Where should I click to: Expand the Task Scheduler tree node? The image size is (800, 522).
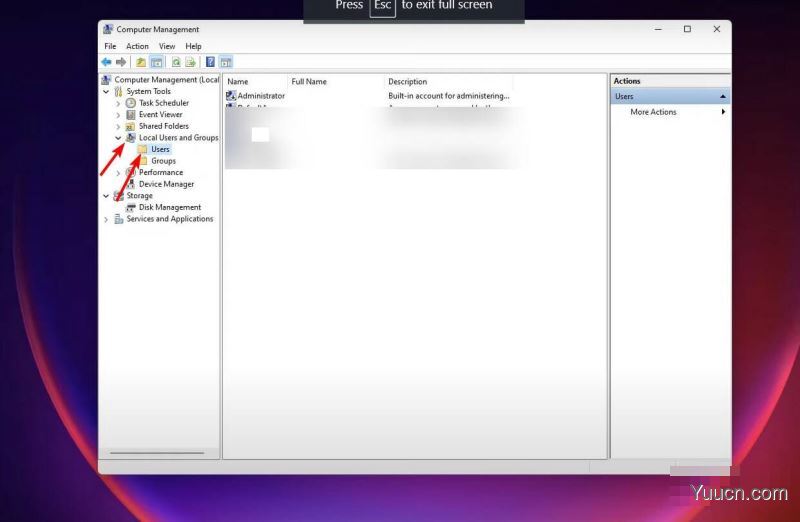(x=118, y=104)
